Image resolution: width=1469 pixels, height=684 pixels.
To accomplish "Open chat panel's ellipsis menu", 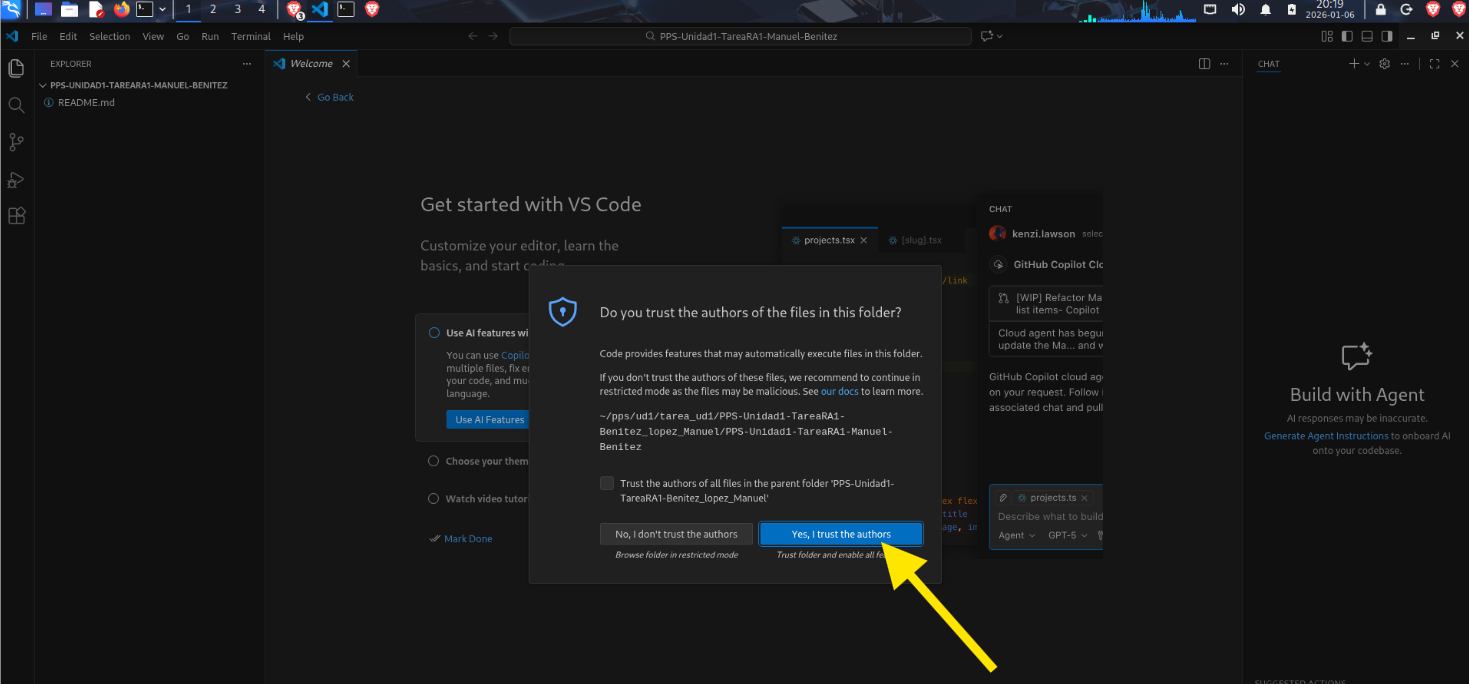I will 1406,63.
